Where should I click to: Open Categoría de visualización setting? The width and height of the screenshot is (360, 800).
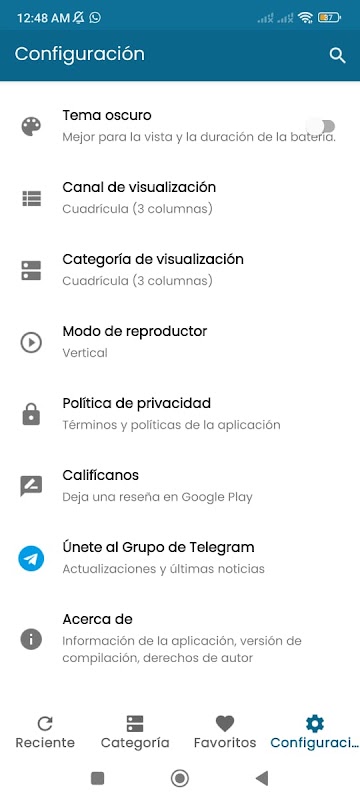(180, 270)
